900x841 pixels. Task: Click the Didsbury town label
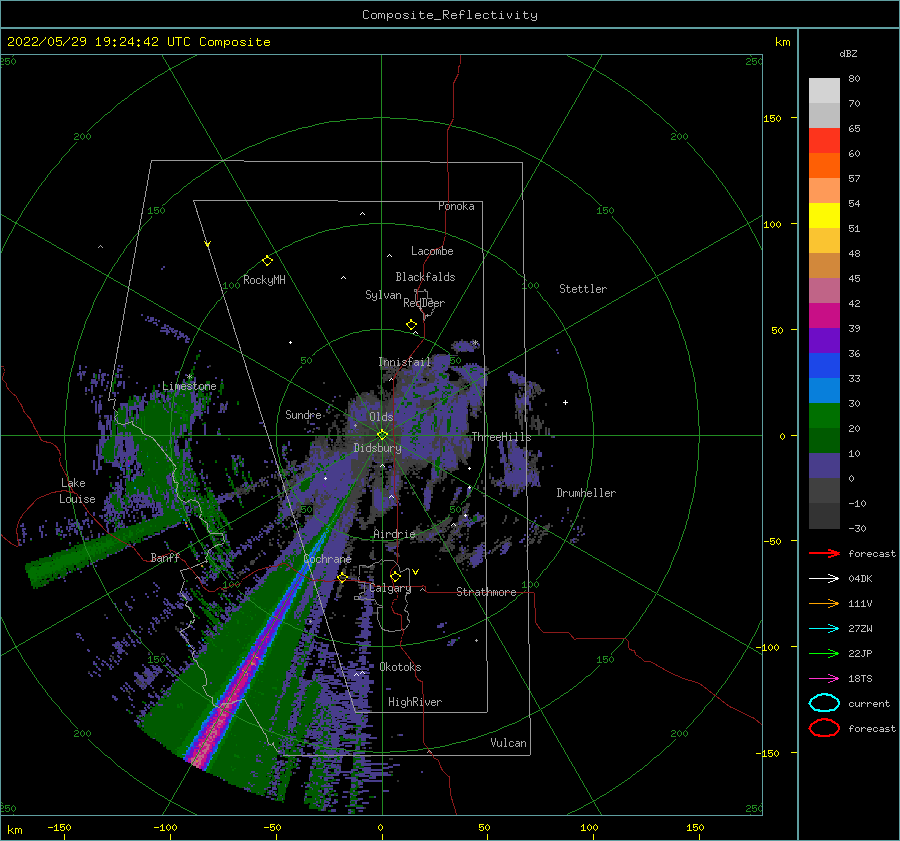pos(377,448)
